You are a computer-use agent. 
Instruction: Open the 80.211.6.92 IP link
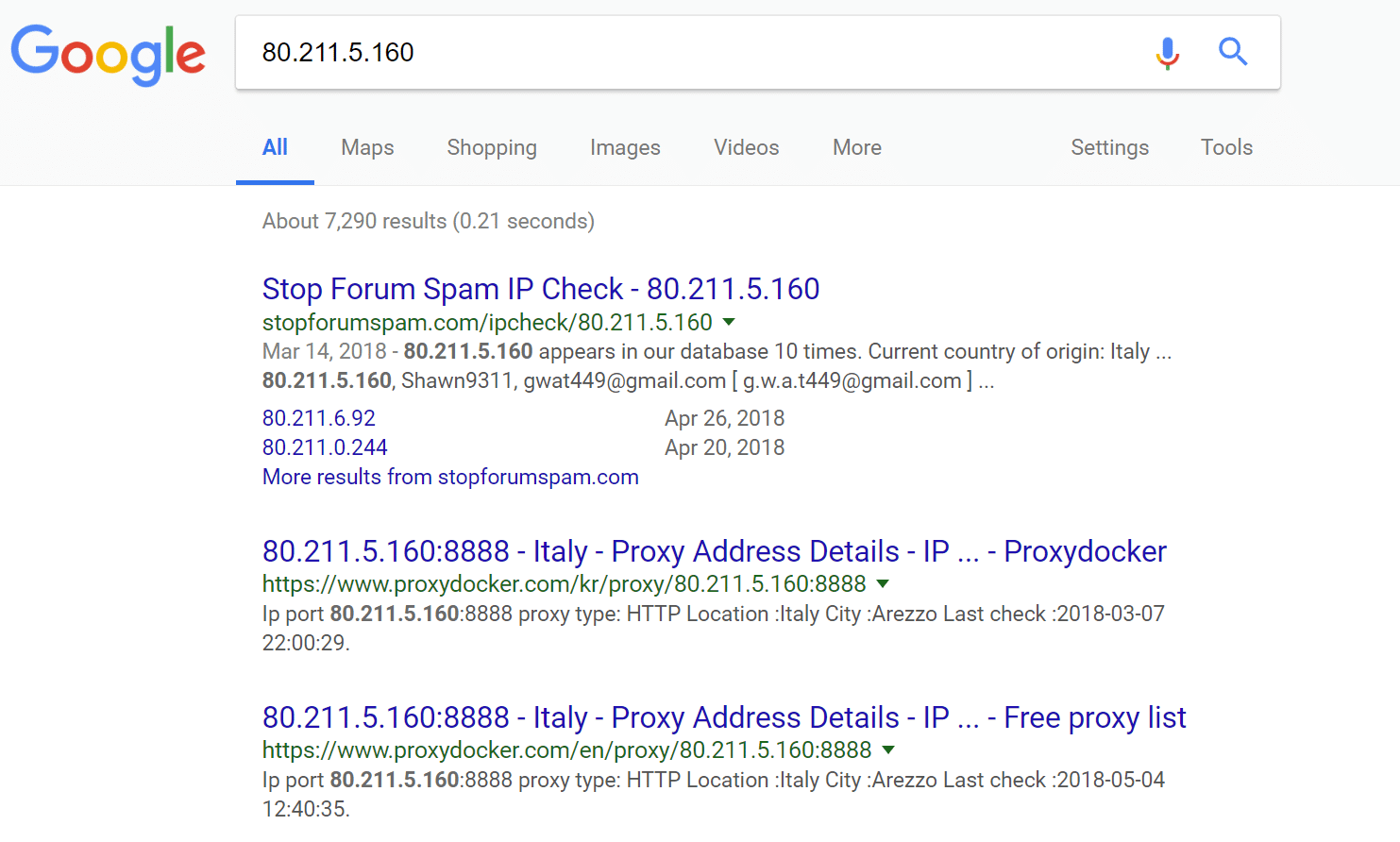point(318,417)
